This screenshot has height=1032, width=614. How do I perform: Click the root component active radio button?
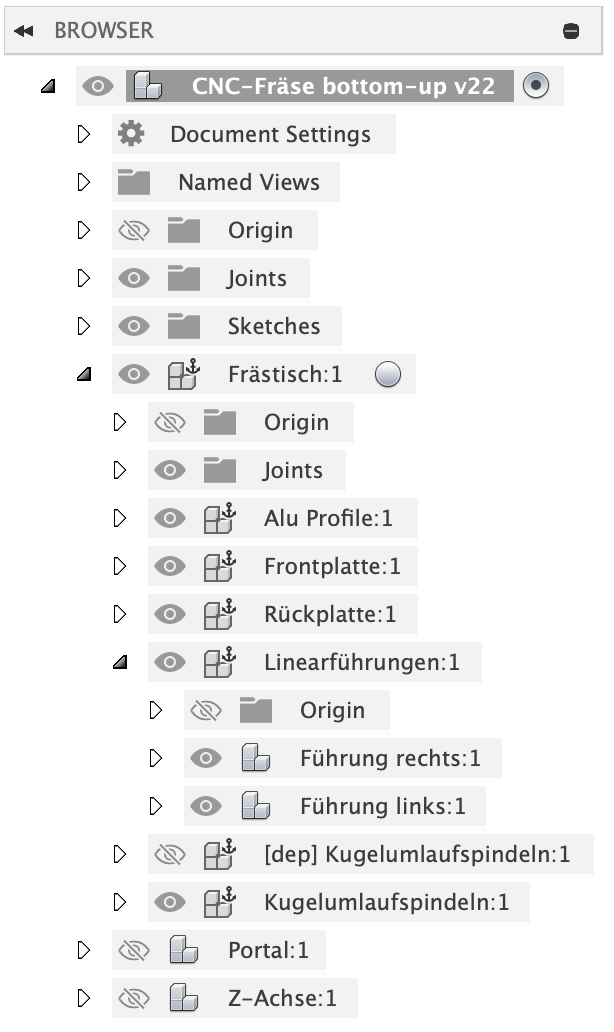pos(536,86)
